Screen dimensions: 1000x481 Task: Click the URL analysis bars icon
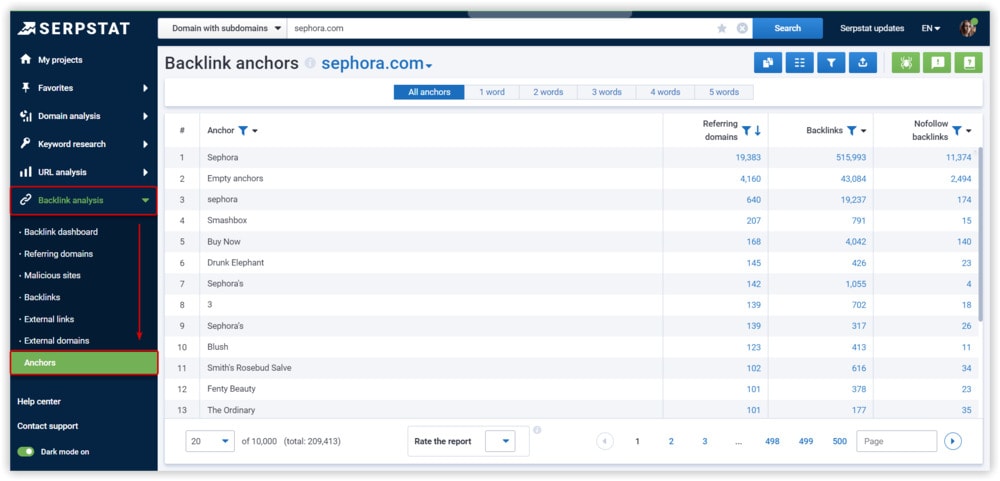26,172
